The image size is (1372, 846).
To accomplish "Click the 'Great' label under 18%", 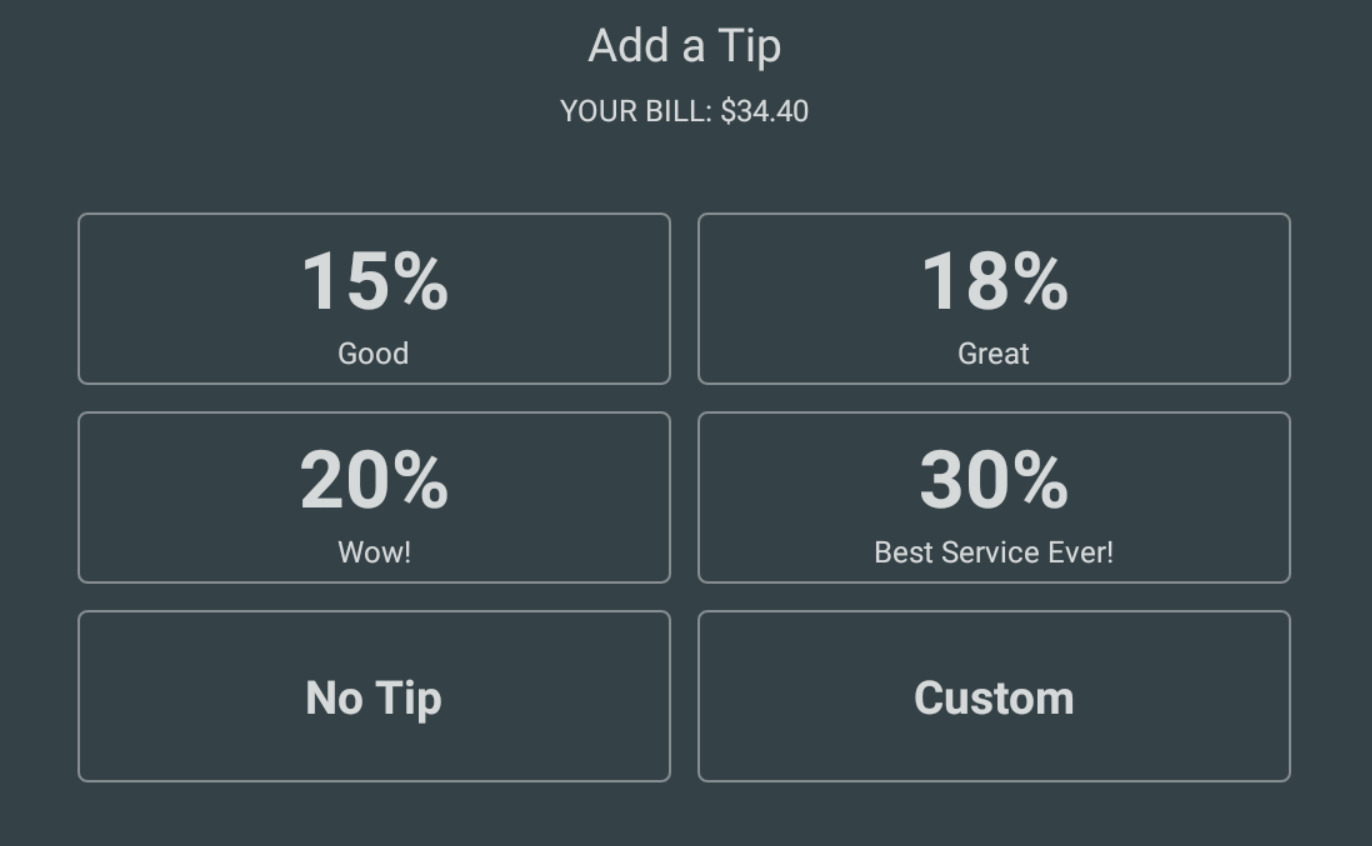I will 993,353.
